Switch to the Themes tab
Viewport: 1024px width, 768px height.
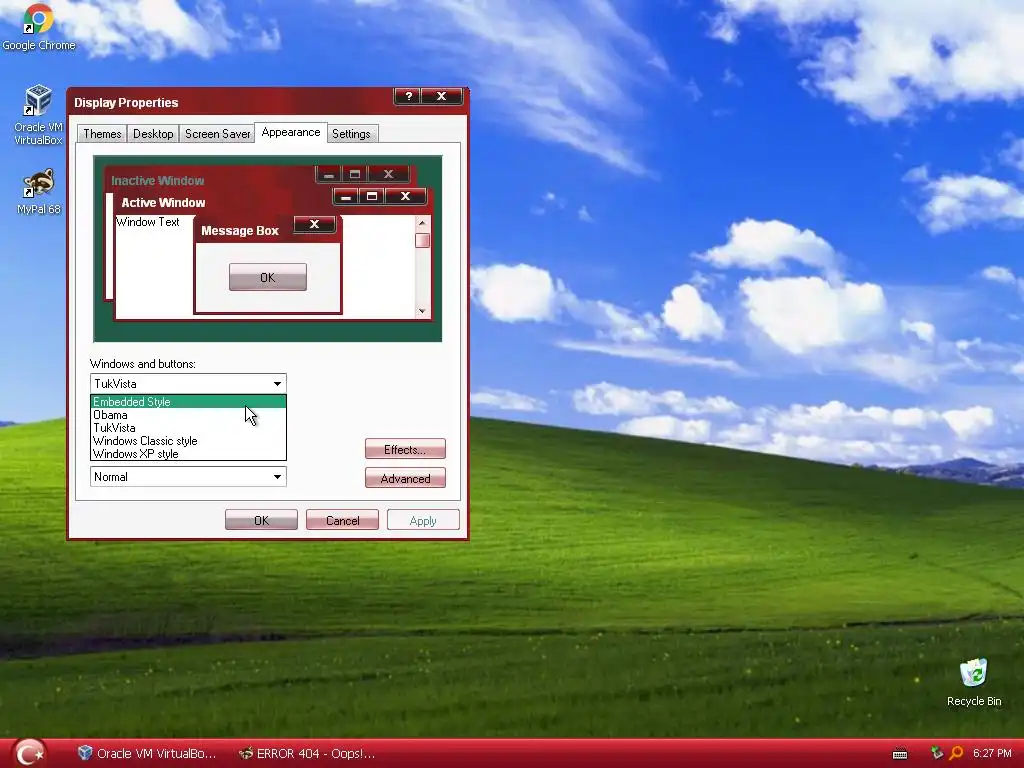coord(102,134)
